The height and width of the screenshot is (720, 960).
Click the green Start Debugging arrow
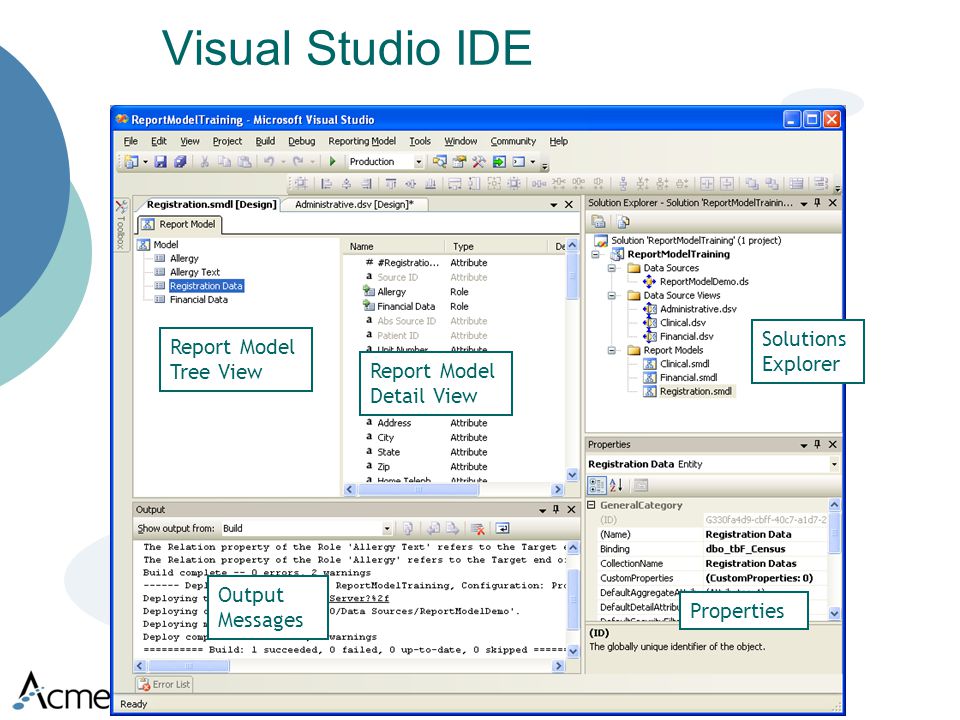pyautogui.click(x=332, y=162)
